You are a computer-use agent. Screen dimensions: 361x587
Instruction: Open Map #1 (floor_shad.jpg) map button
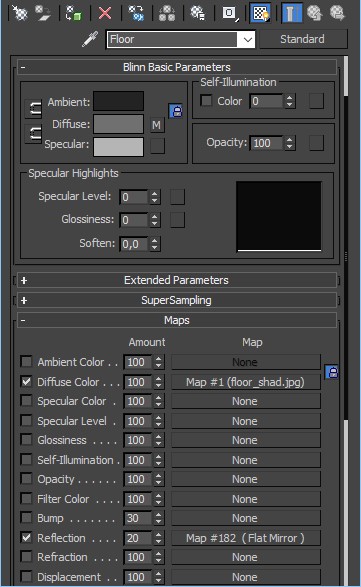click(246, 382)
